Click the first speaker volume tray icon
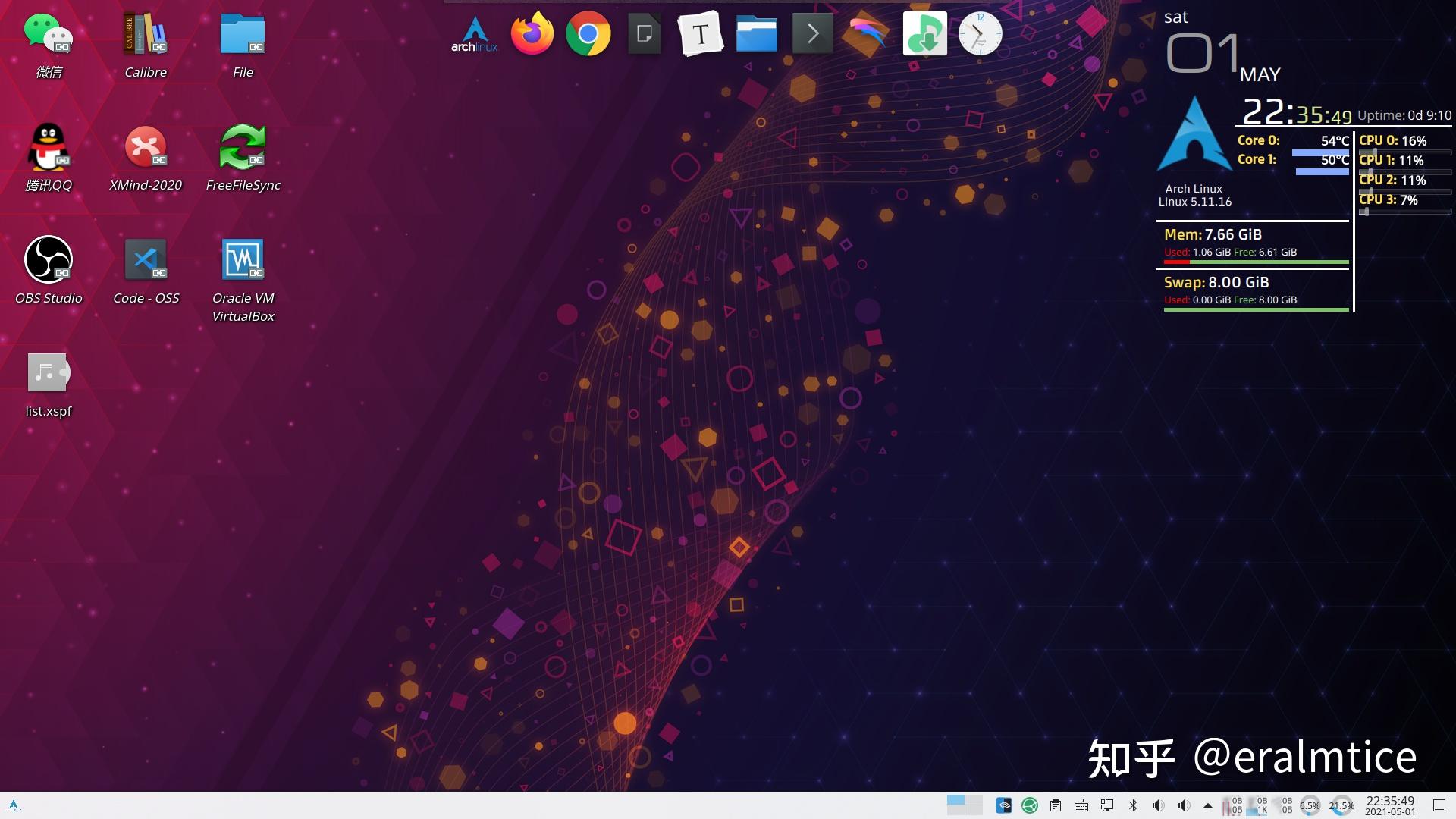Screen dimensions: 1456x819 [1158, 805]
